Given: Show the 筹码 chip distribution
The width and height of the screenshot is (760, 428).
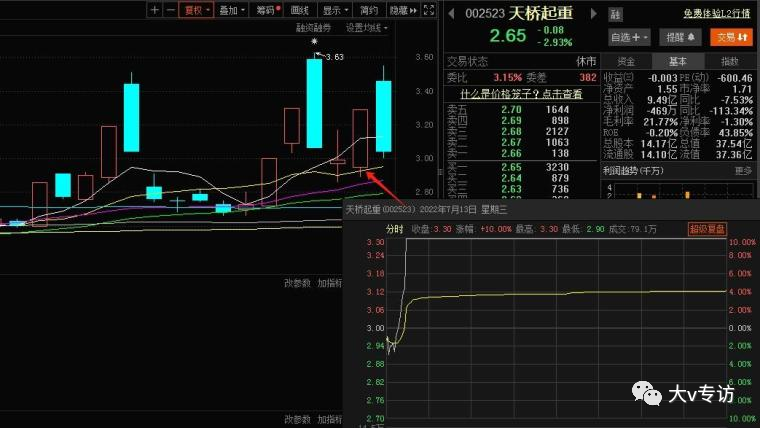Looking at the screenshot, I should [x=268, y=10].
